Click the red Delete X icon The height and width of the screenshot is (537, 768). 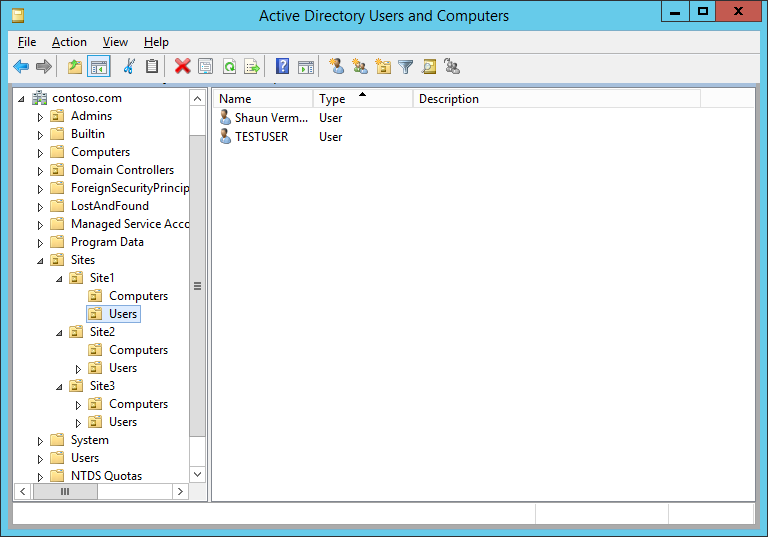(x=183, y=66)
